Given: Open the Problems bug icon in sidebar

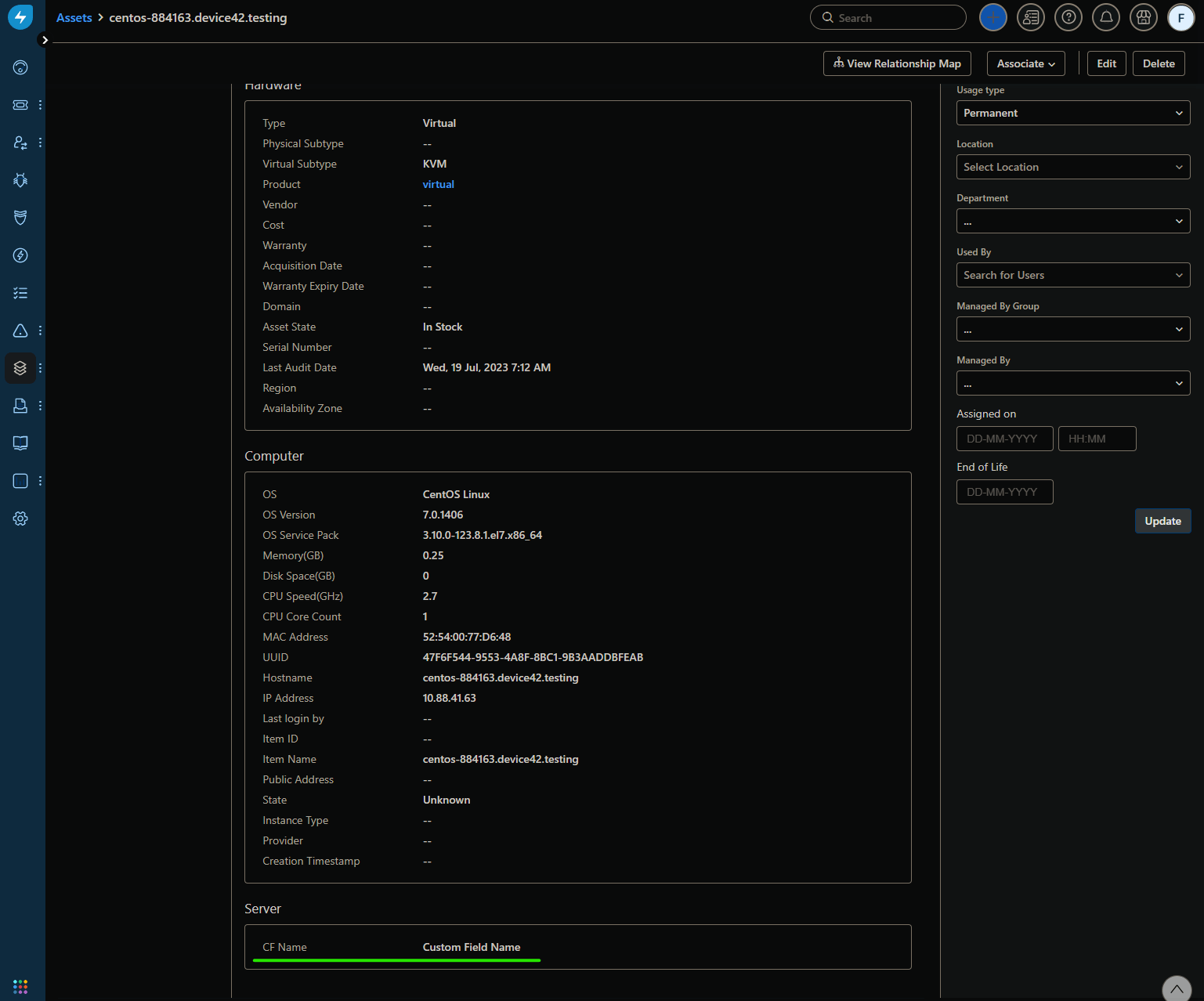Looking at the screenshot, I should click(20, 179).
